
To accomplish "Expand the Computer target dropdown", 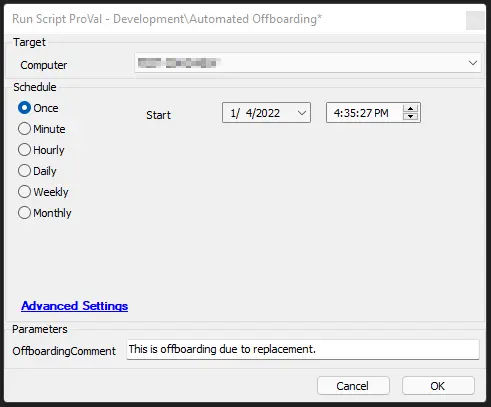I will coord(473,63).
